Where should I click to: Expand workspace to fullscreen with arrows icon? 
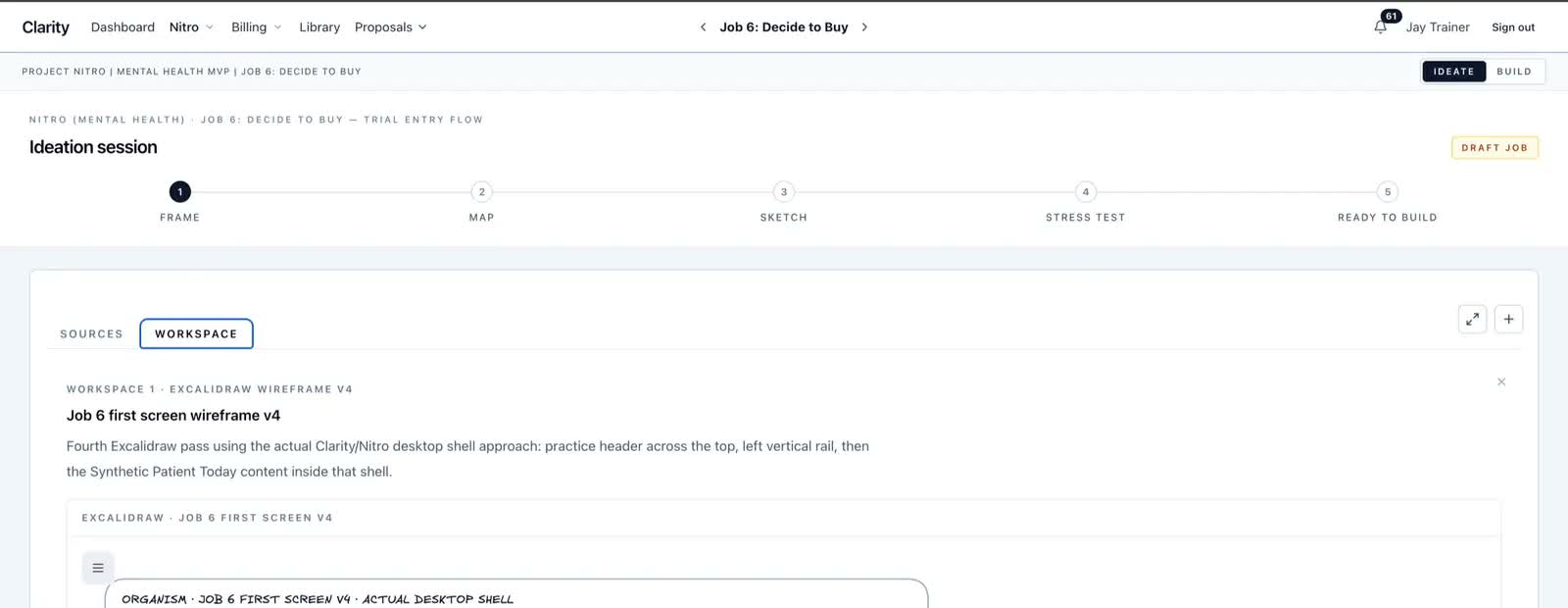[x=1472, y=319]
